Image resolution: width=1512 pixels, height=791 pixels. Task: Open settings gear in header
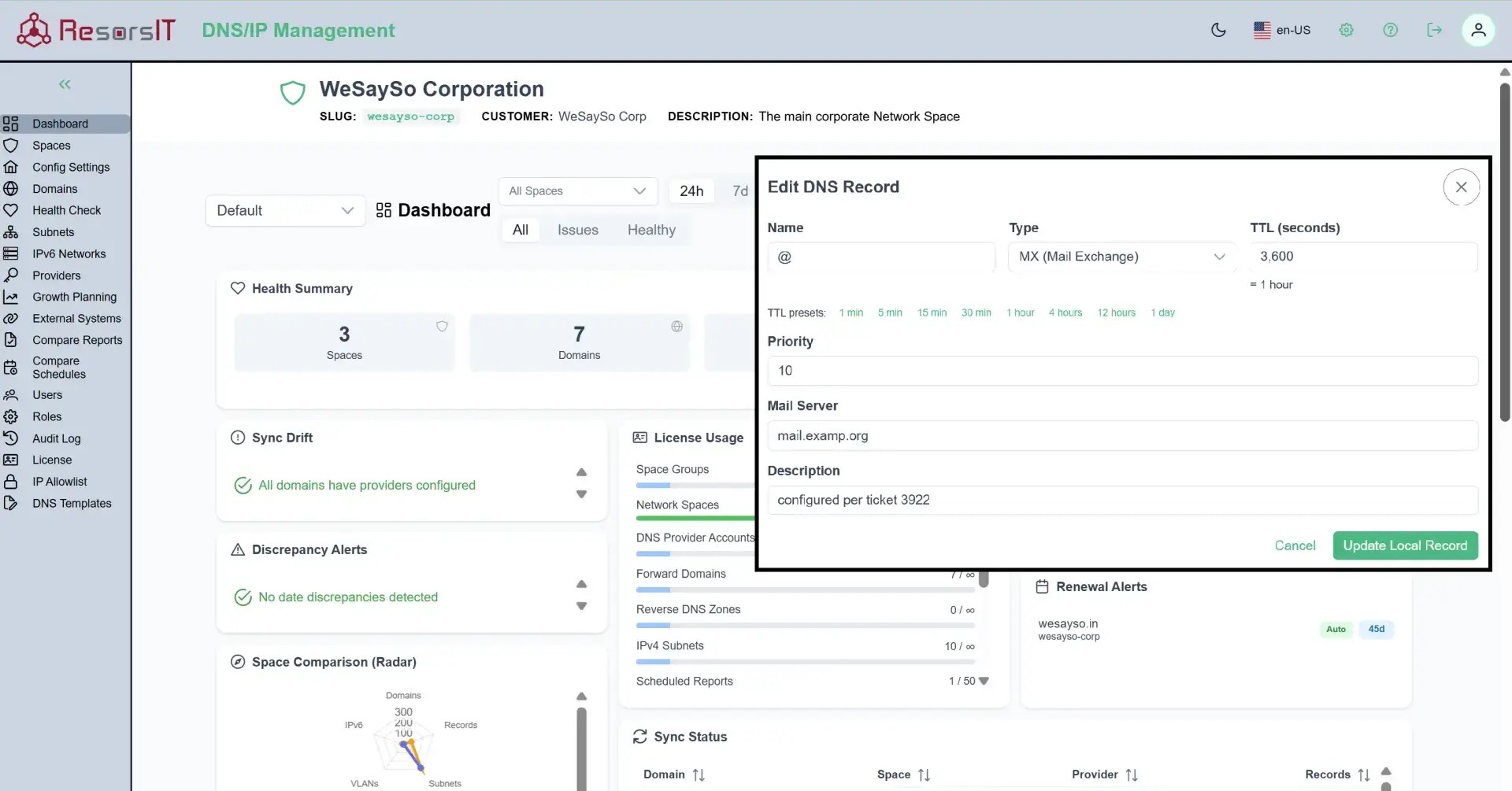pyautogui.click(x=1347, y=30)
